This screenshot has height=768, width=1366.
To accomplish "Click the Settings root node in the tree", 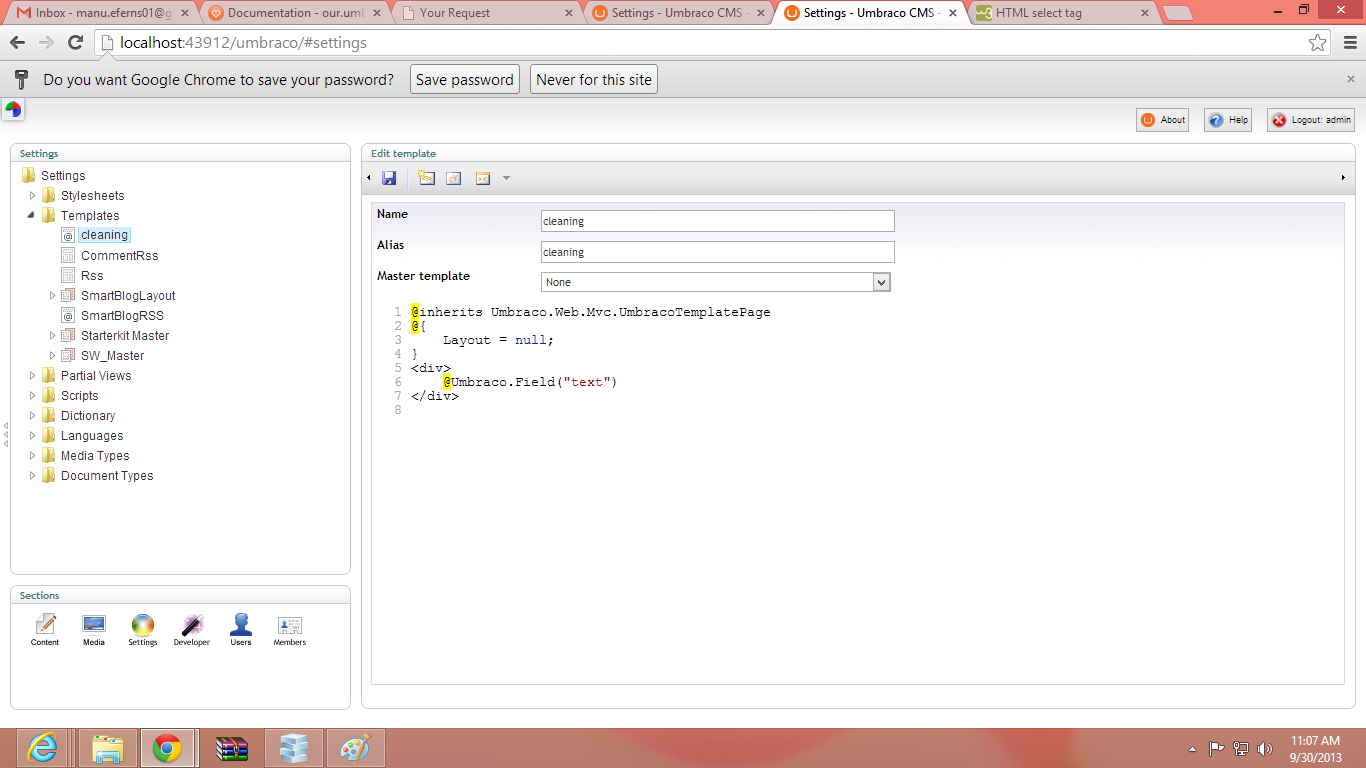I will pyautogui.click(x=63, y=175).
